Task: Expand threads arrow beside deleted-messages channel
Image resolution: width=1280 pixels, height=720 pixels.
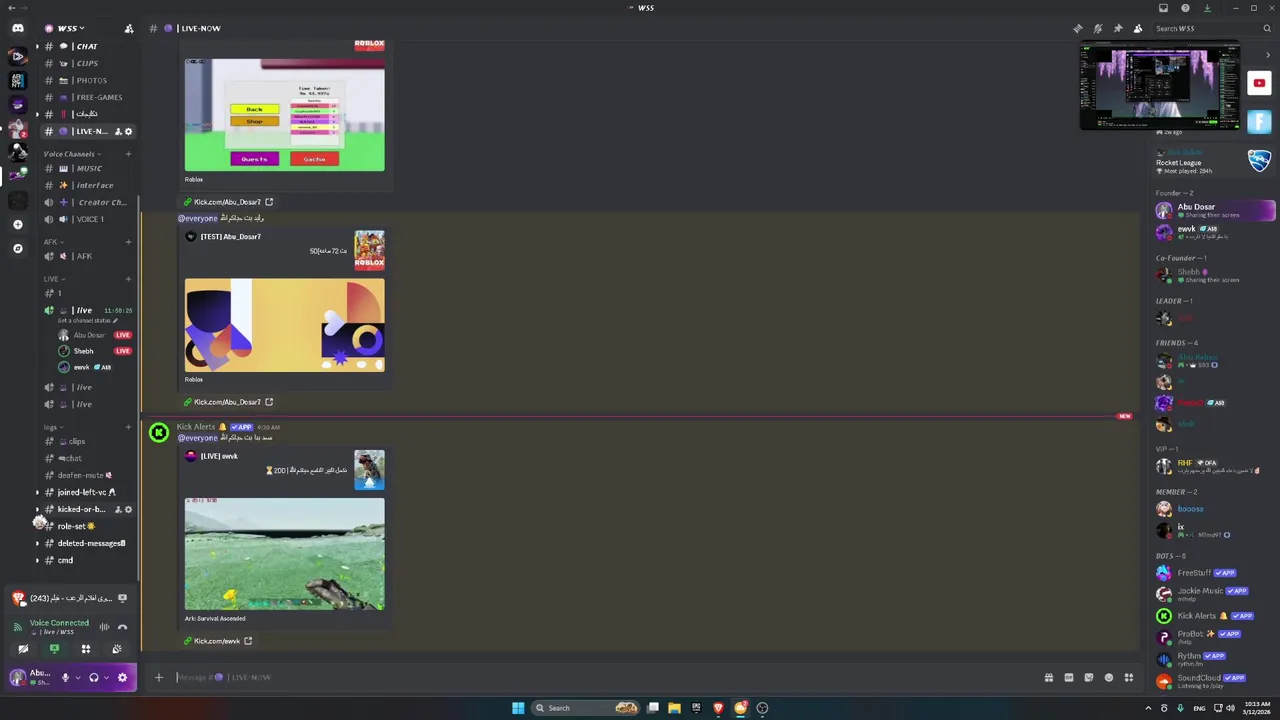Action: click(38, 543)
